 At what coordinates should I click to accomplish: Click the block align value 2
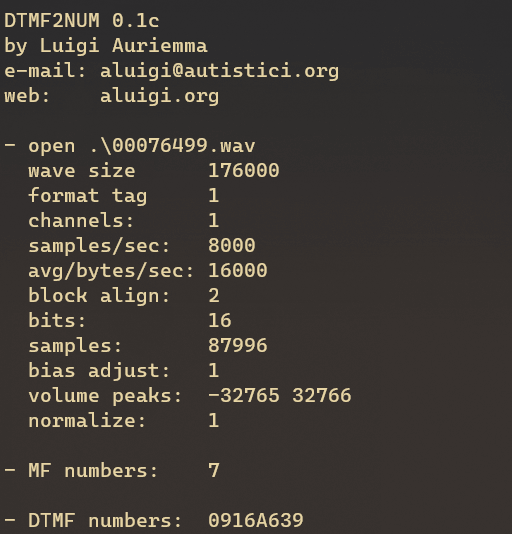click(x=214, y=296)
